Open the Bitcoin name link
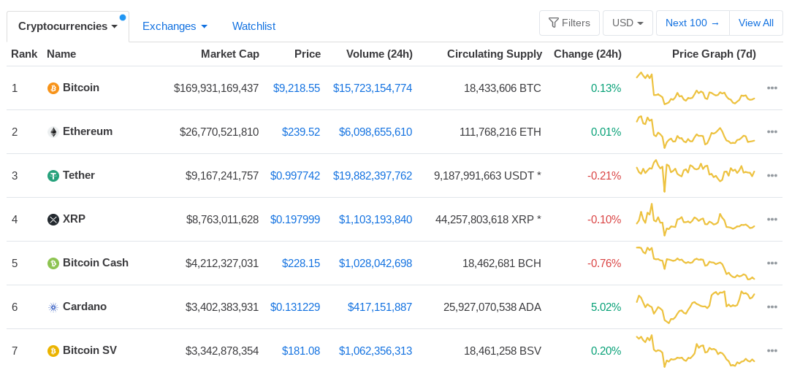 (81, 88)
